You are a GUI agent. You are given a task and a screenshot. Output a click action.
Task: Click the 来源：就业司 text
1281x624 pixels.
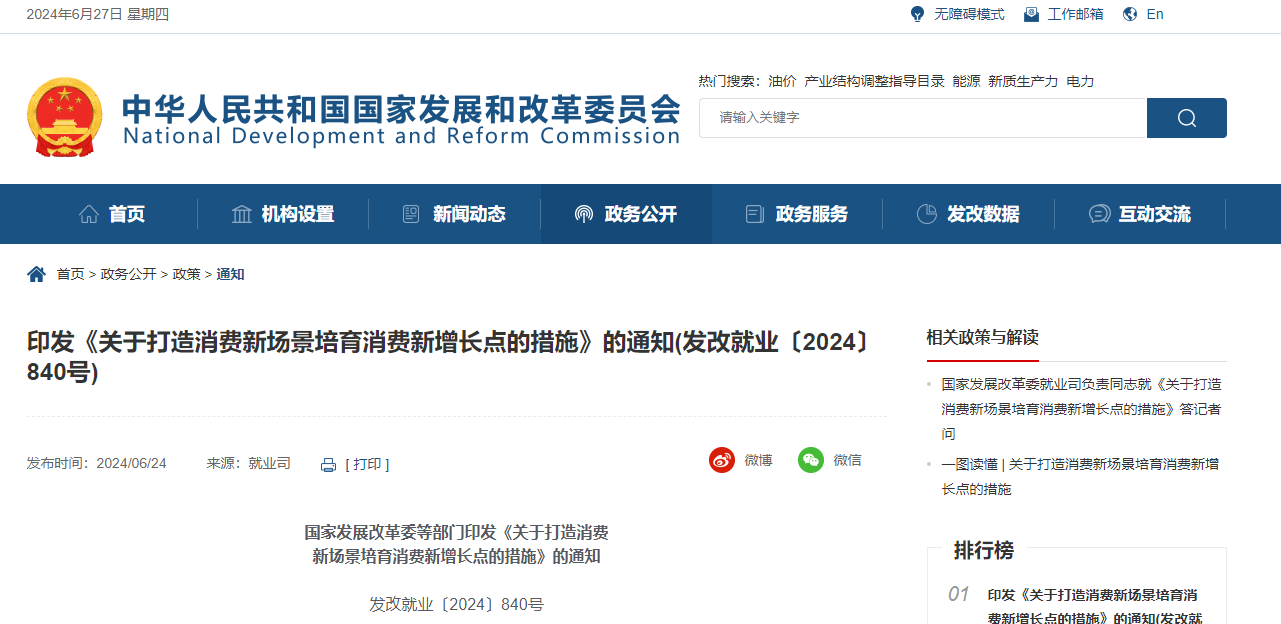248,463
